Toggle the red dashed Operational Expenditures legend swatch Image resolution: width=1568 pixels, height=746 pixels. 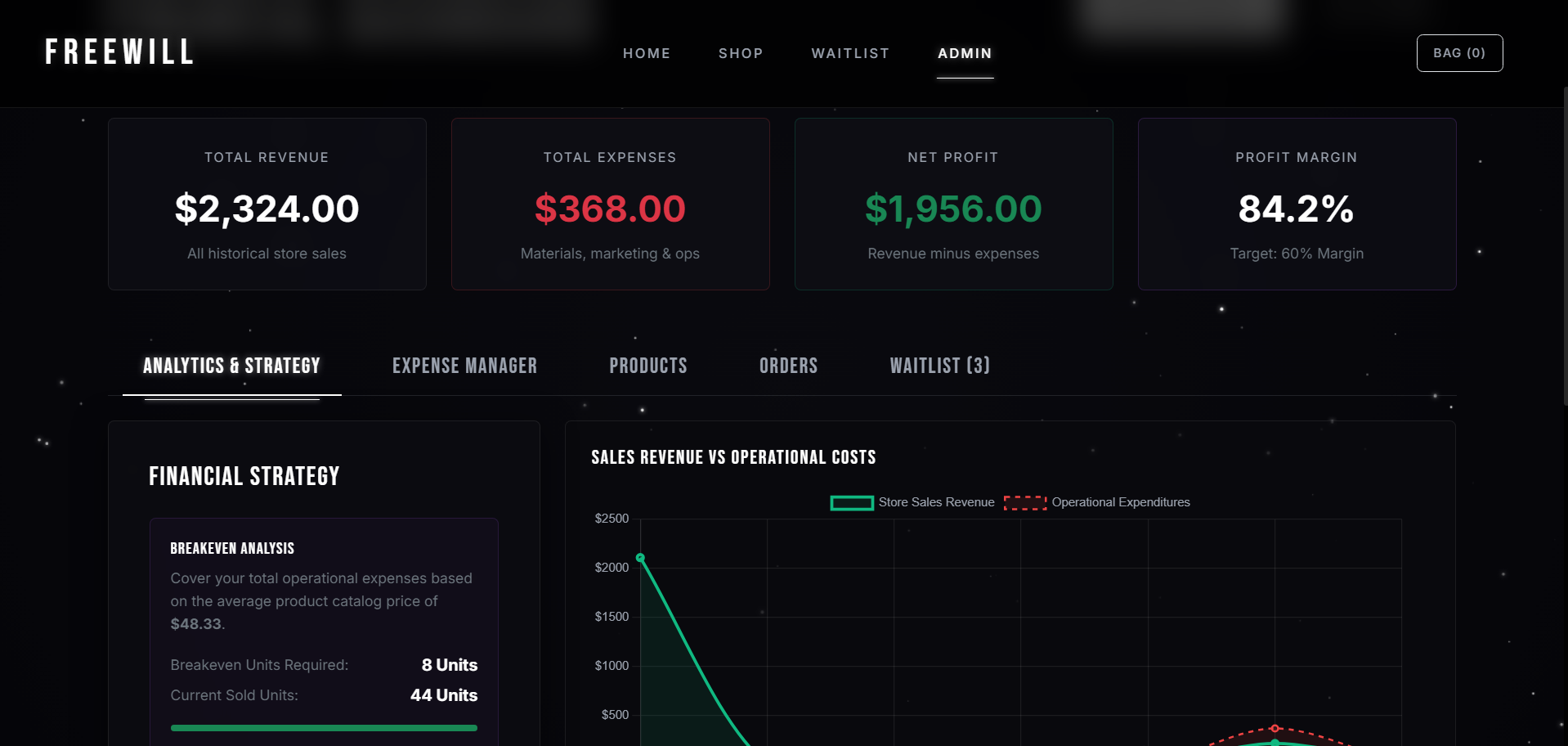click(x=1025, y=503)
